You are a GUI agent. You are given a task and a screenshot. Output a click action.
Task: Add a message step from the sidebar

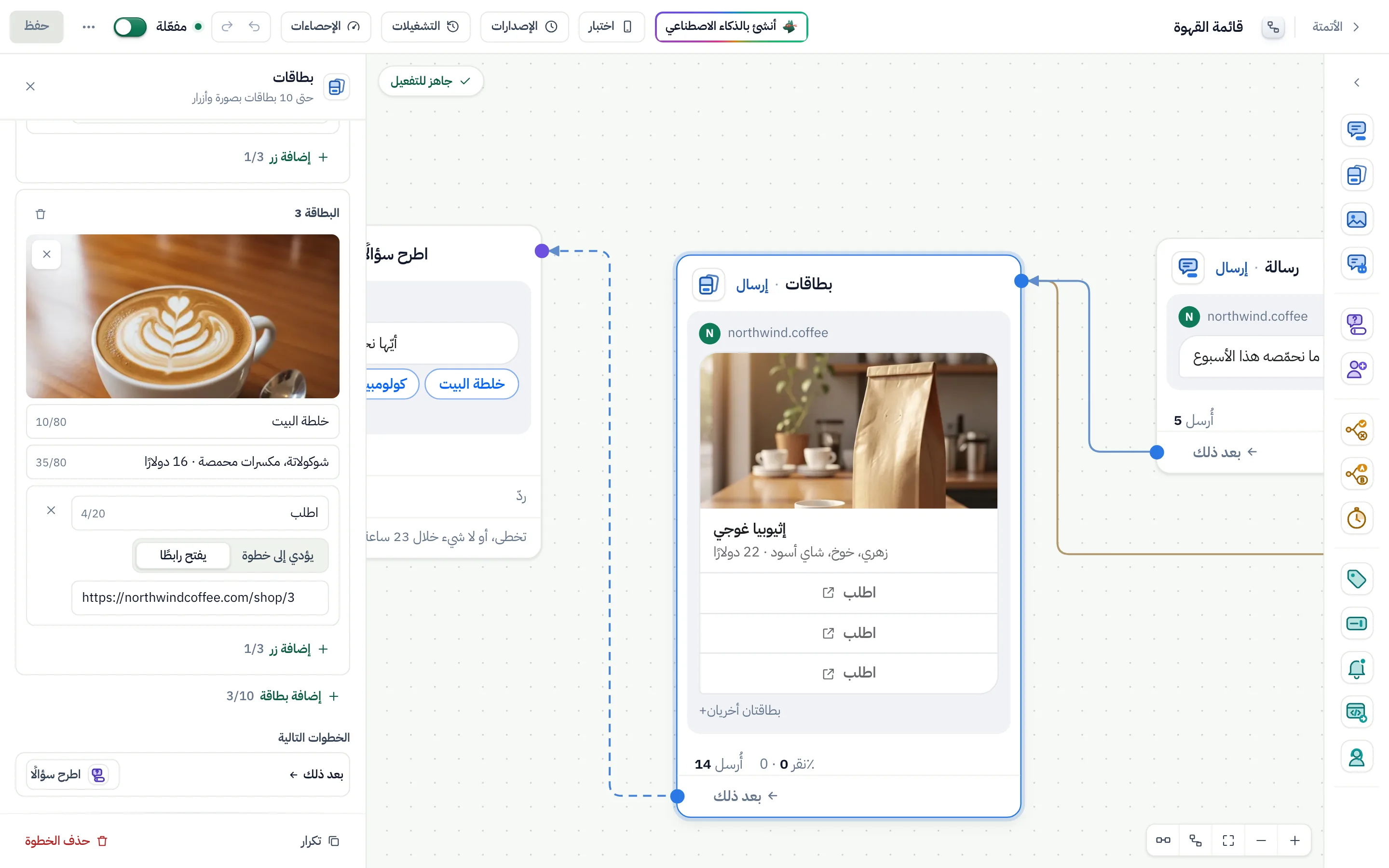[1356, 130]
